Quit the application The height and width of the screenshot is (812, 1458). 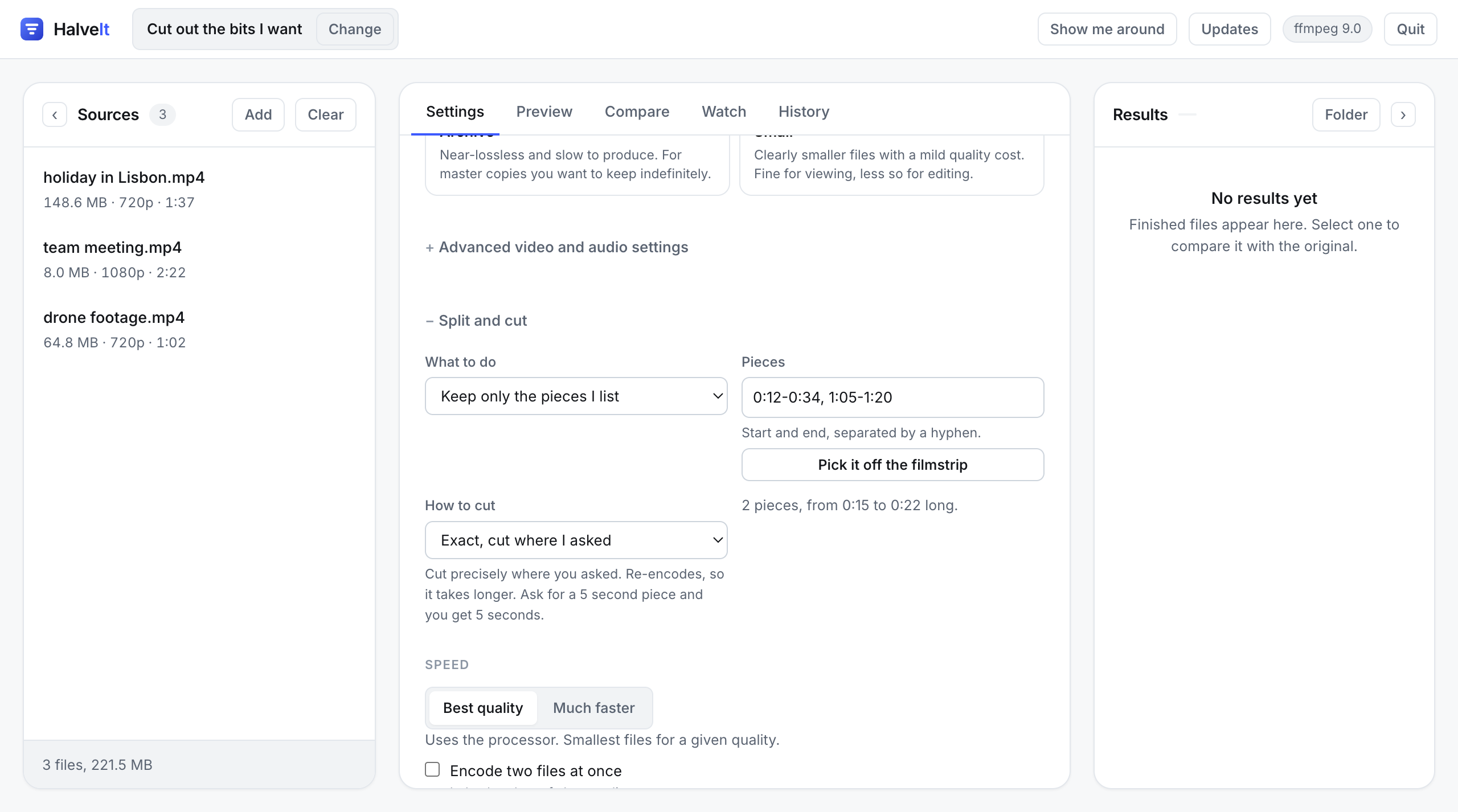coord(1410,29)
